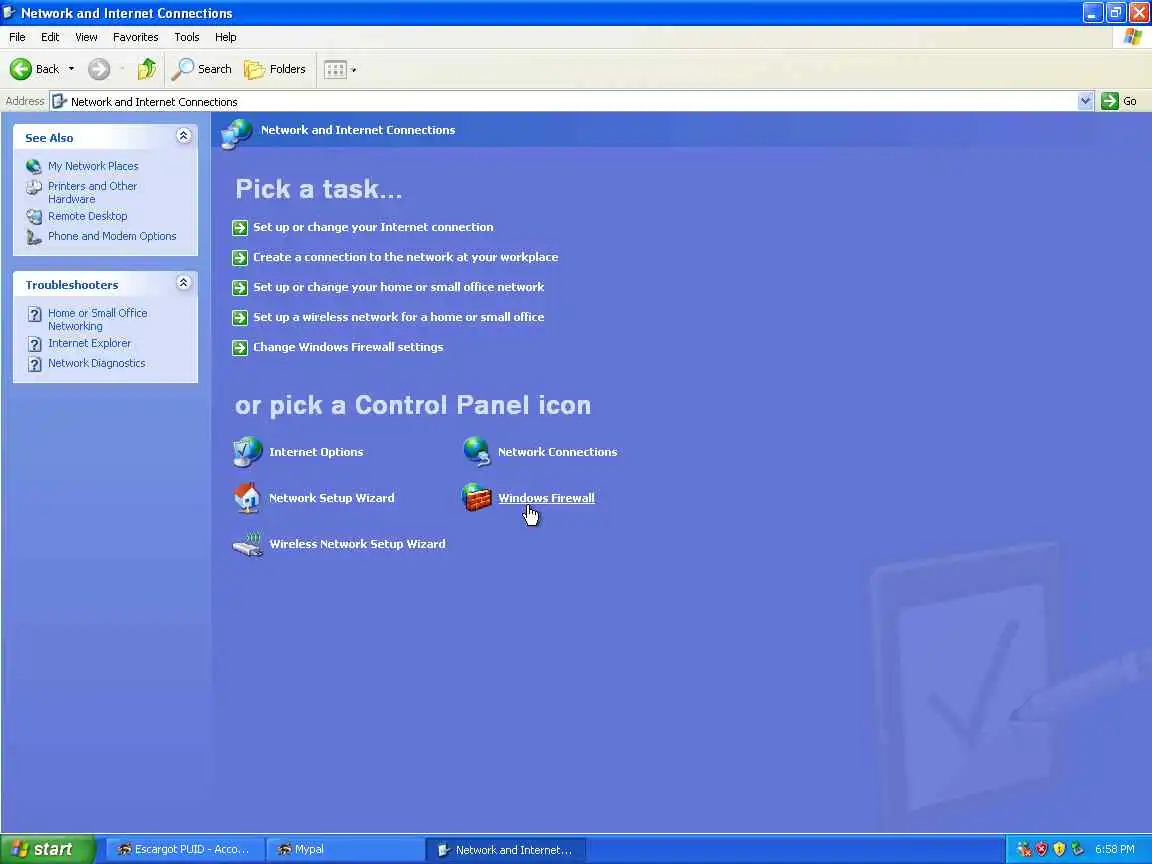The image size is (1152, 864).
Task: Click the Network Connections text link
Action: (x=558, y=452)
